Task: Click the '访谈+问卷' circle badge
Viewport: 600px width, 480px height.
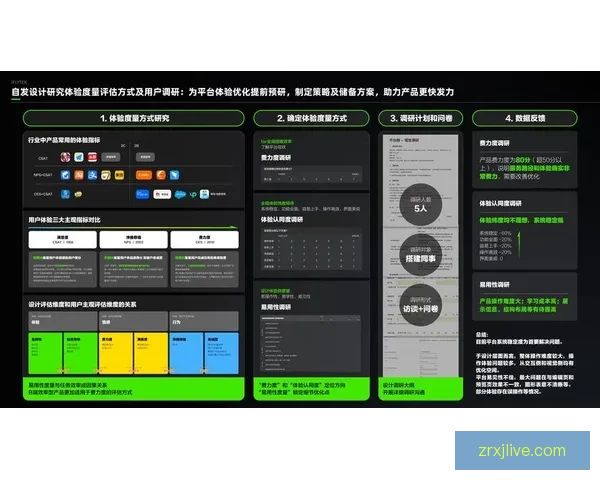Action: 420,303
